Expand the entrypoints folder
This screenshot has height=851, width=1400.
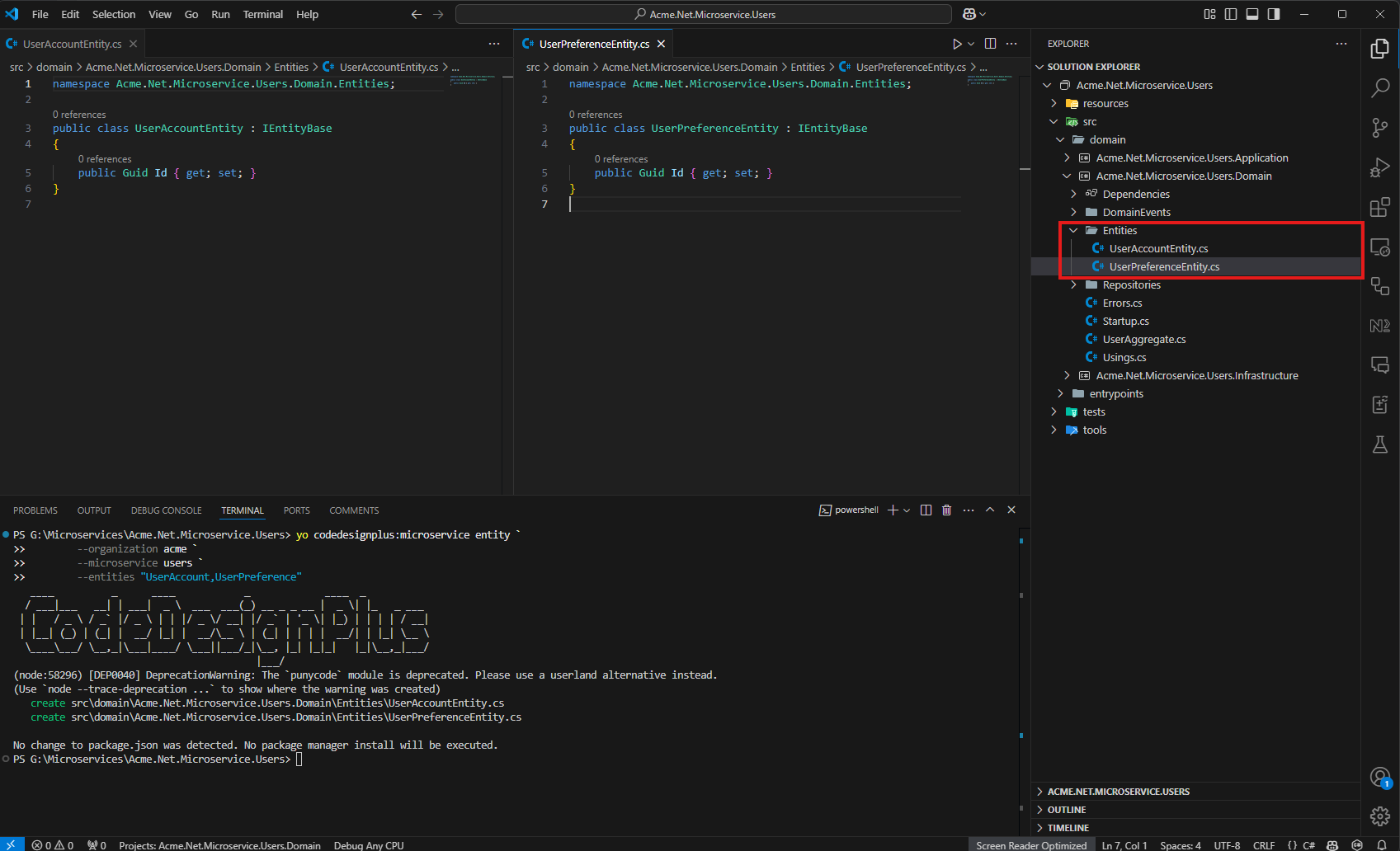[x=1060, y=394]
